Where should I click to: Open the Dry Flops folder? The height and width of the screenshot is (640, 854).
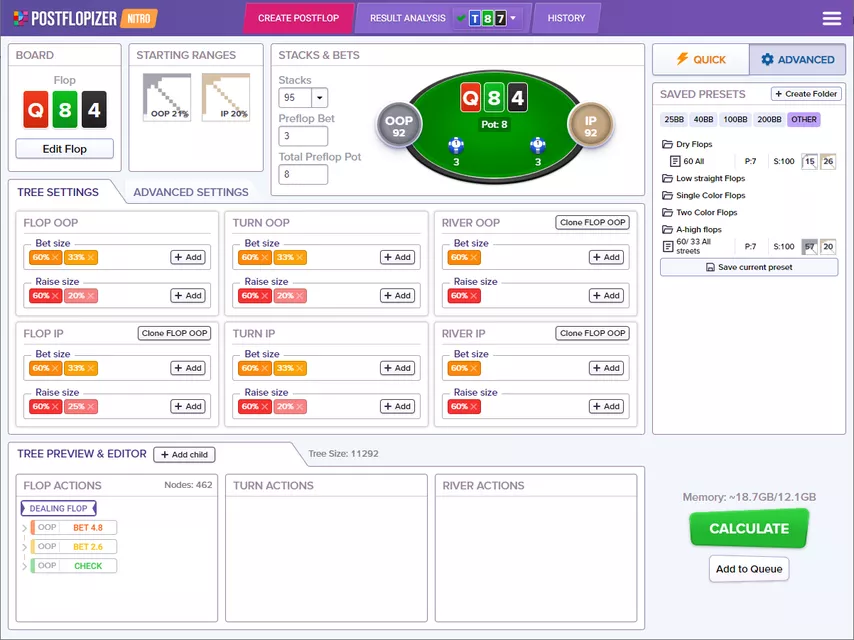pos(694,144)
